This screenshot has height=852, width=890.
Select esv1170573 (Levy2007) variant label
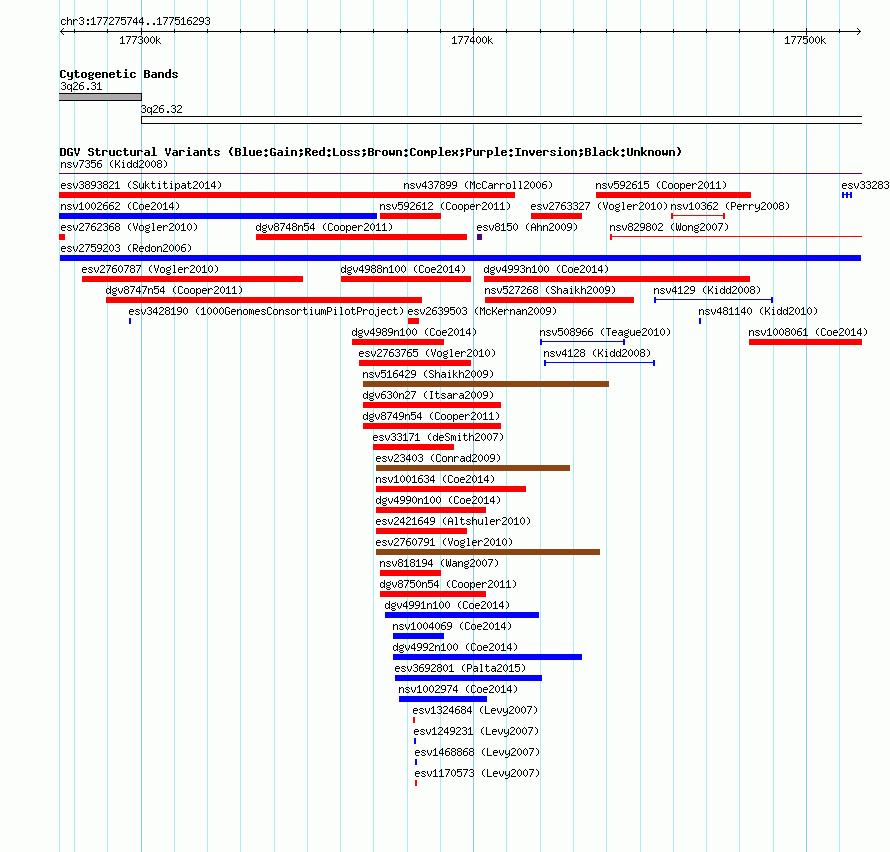tap(477, 773)
